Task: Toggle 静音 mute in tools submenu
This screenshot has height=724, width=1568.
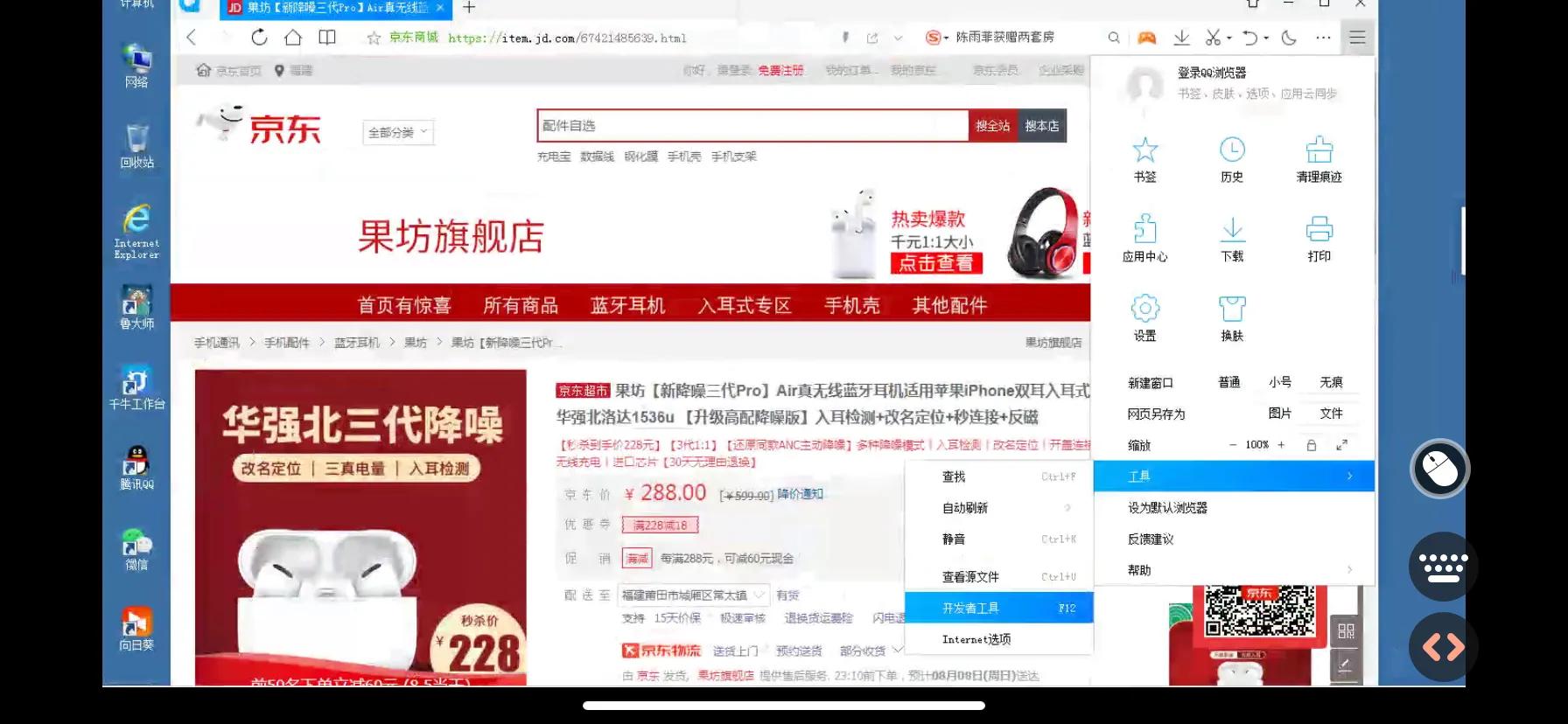Action: coord(999,540)
